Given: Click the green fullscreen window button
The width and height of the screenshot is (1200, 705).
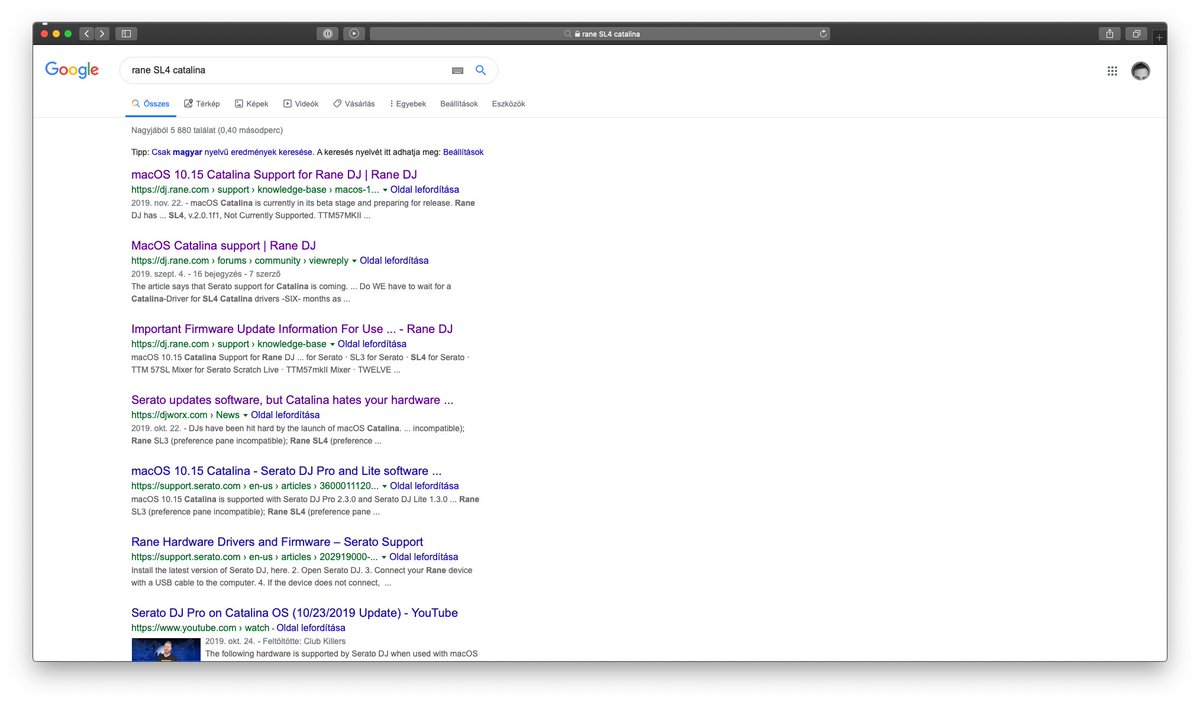Looking at the screenshot, I should coord(68,34).
